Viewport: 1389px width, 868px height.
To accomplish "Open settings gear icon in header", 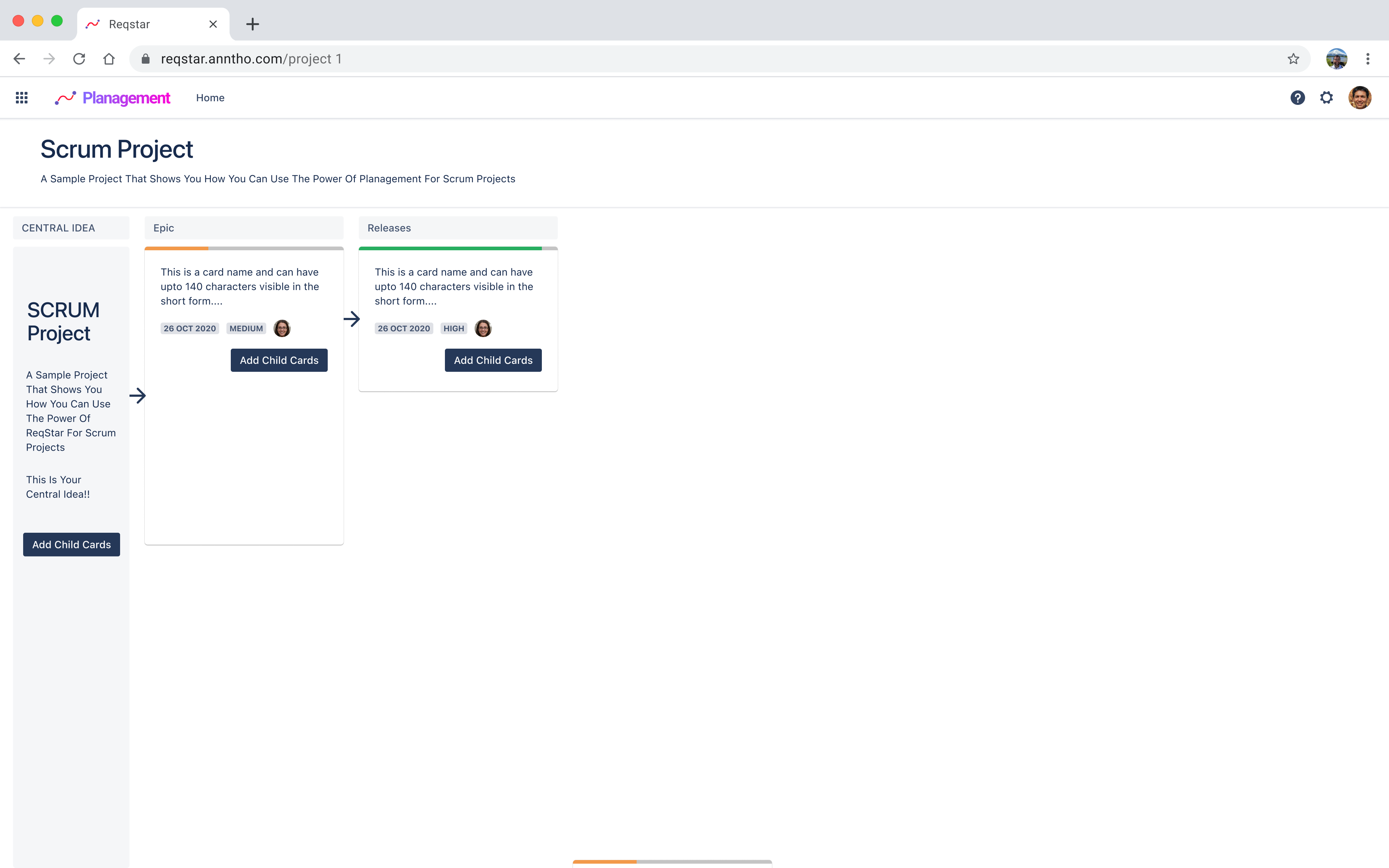I will (1326, 98).
